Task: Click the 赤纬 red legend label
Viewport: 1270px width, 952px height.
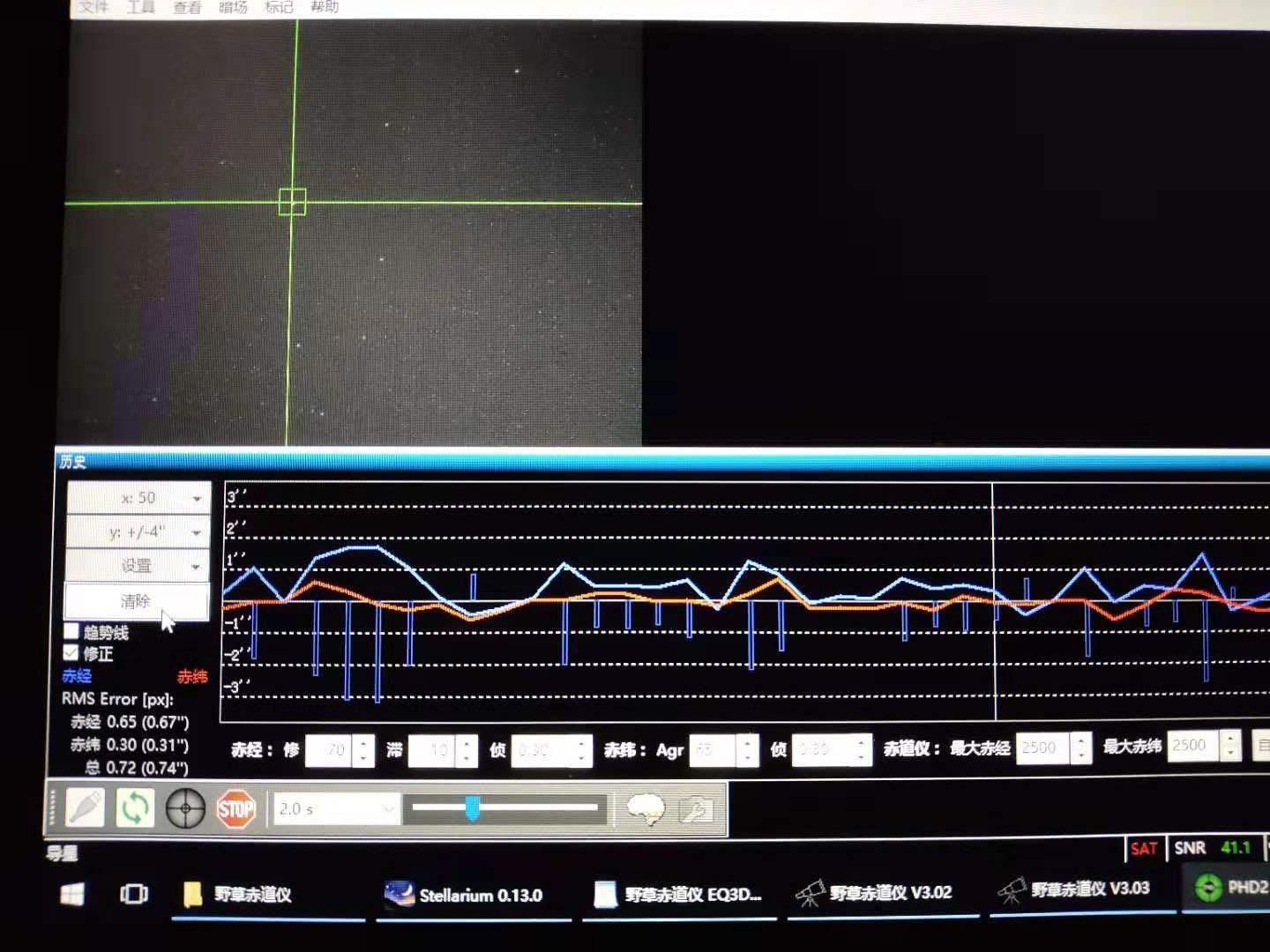Action: point(192,676)
